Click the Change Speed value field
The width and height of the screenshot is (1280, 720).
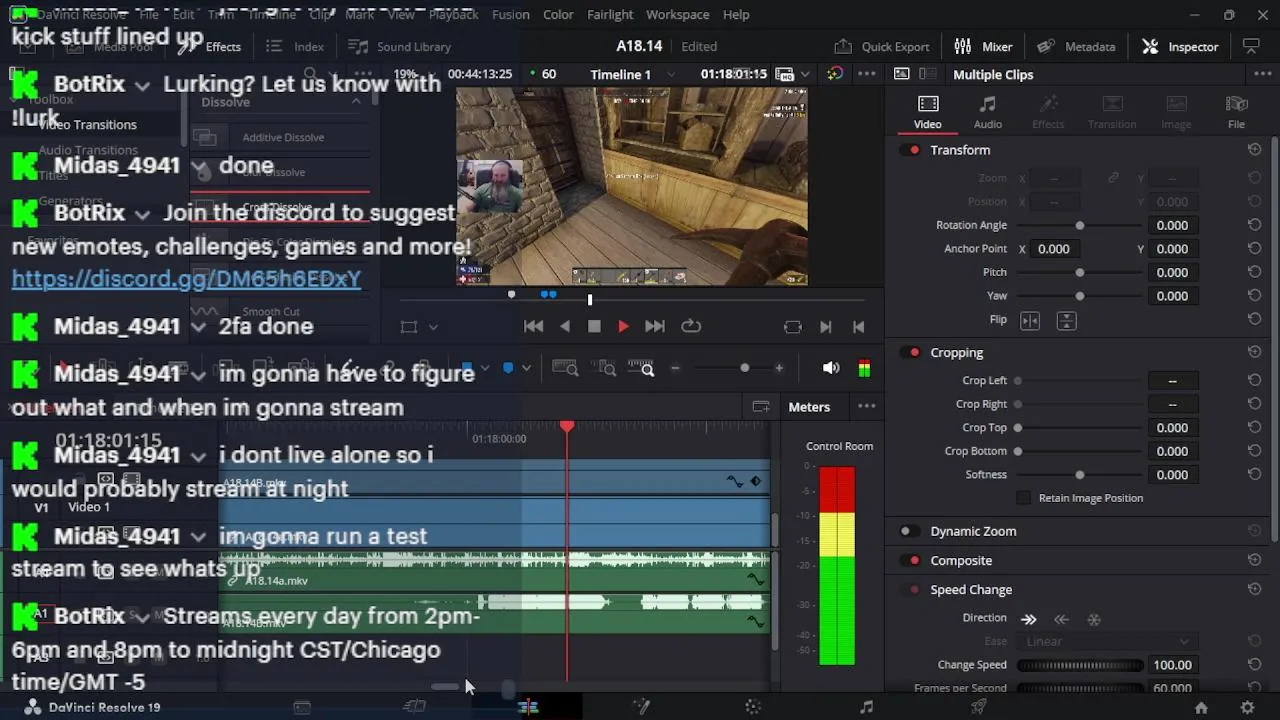1172,665
